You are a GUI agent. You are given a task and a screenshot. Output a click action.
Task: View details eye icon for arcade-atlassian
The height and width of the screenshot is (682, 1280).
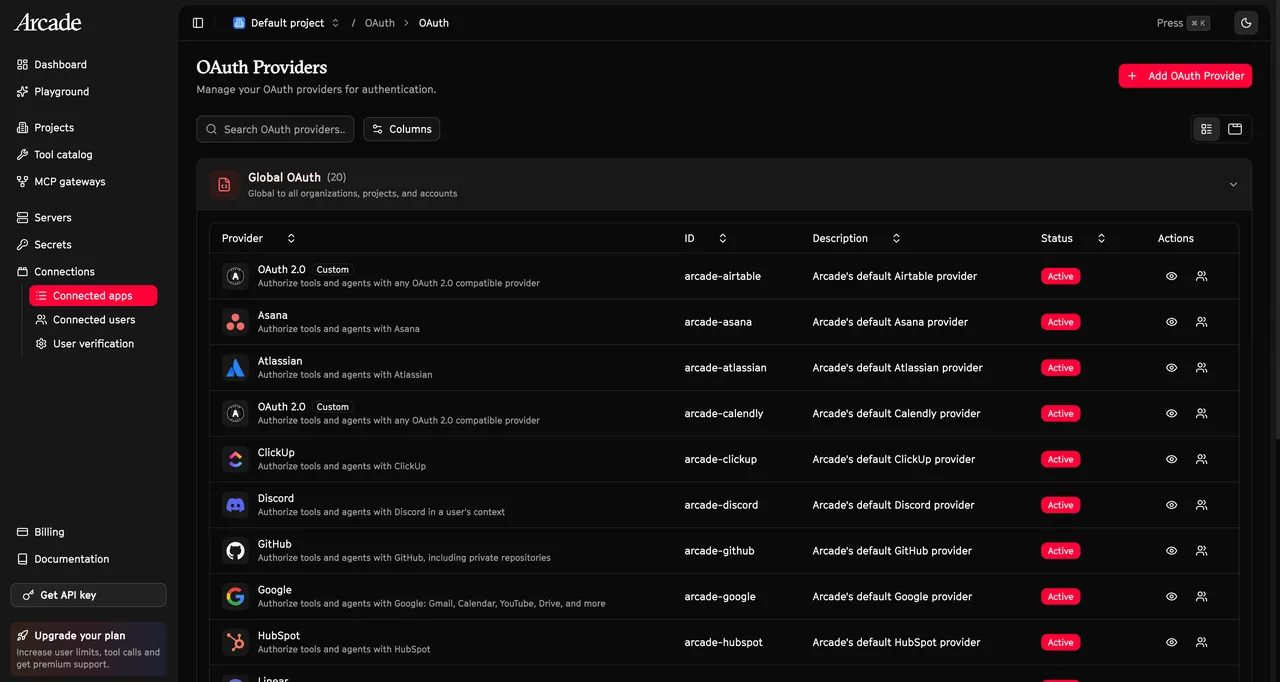[1172, 368]
